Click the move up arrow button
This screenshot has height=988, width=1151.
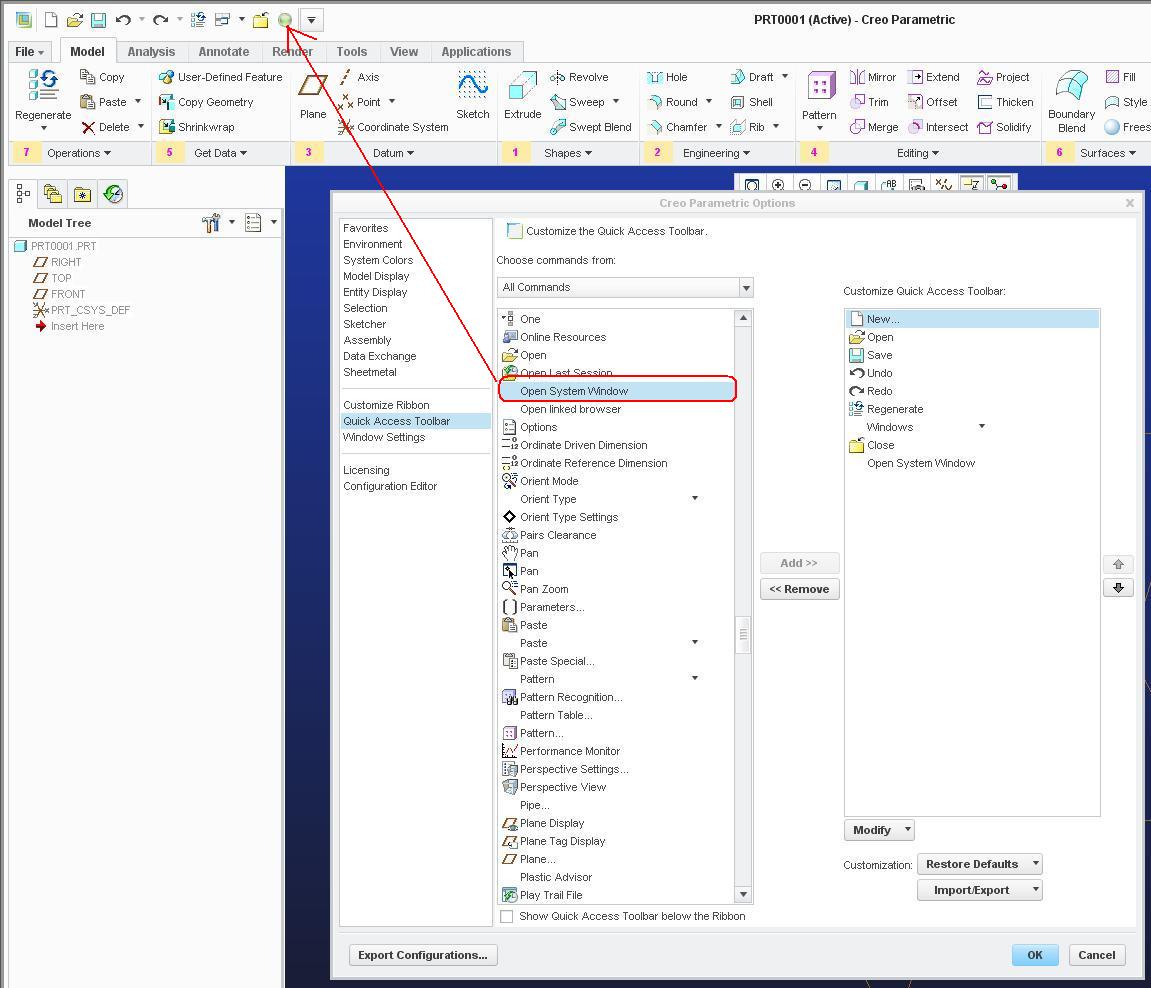(1118, 564)
